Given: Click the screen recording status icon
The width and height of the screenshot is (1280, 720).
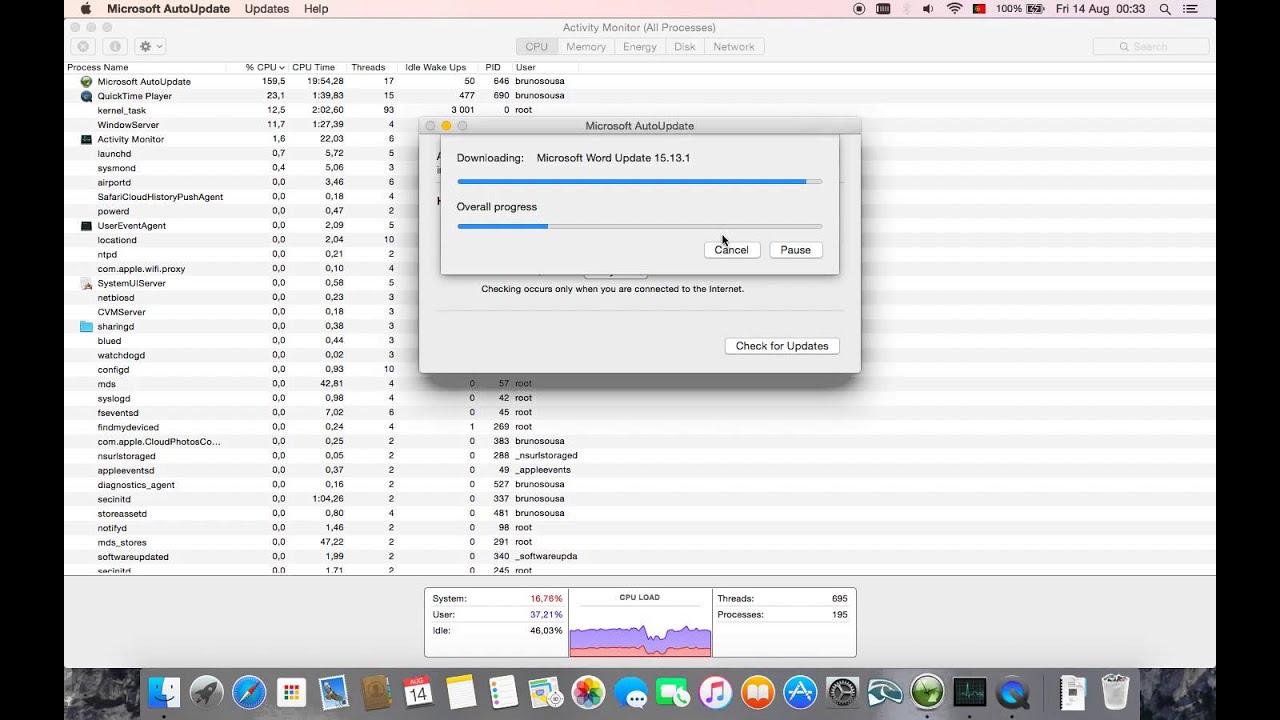Looking at the screenshot, I should tap(859, 9).
